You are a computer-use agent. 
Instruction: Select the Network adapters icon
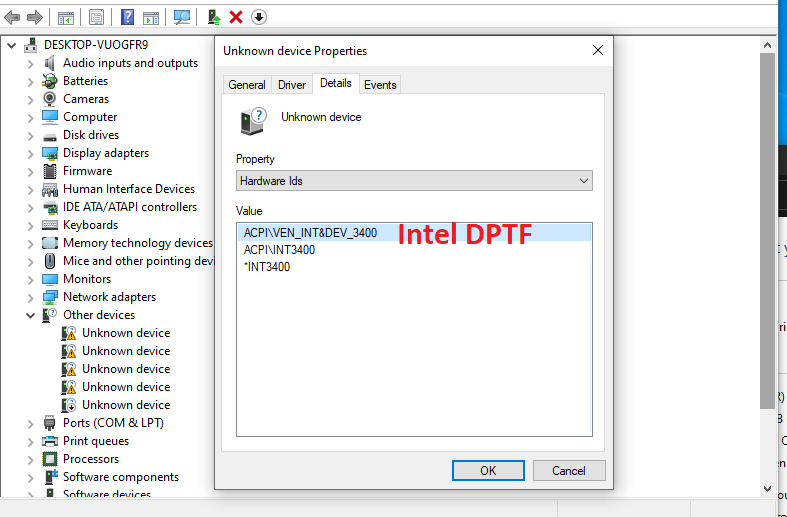pos(50,297)
